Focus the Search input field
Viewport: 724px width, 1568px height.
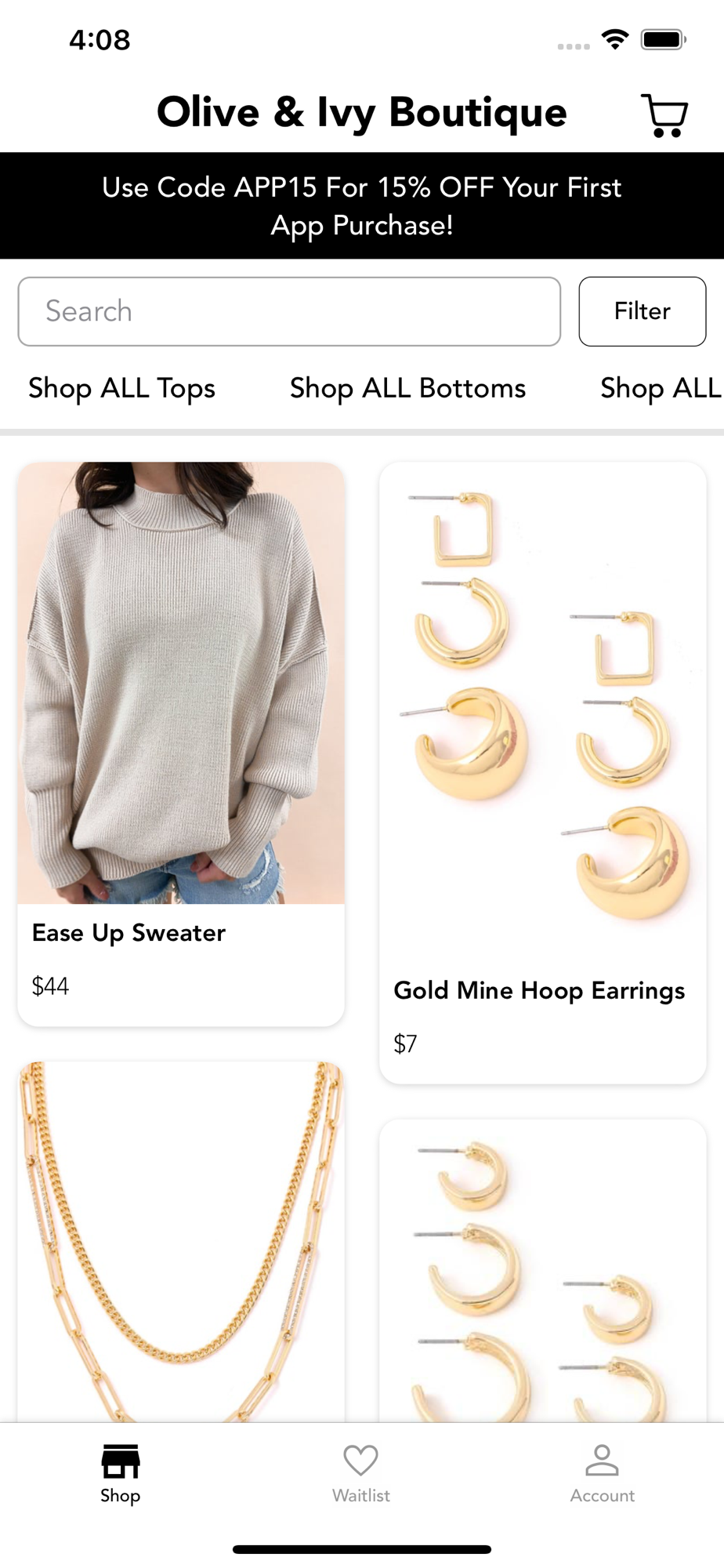[289, 311]
